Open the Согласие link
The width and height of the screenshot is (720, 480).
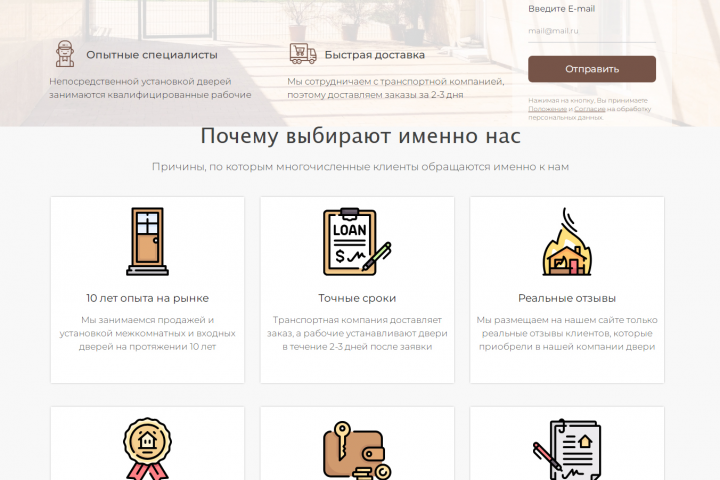(590, 109)
